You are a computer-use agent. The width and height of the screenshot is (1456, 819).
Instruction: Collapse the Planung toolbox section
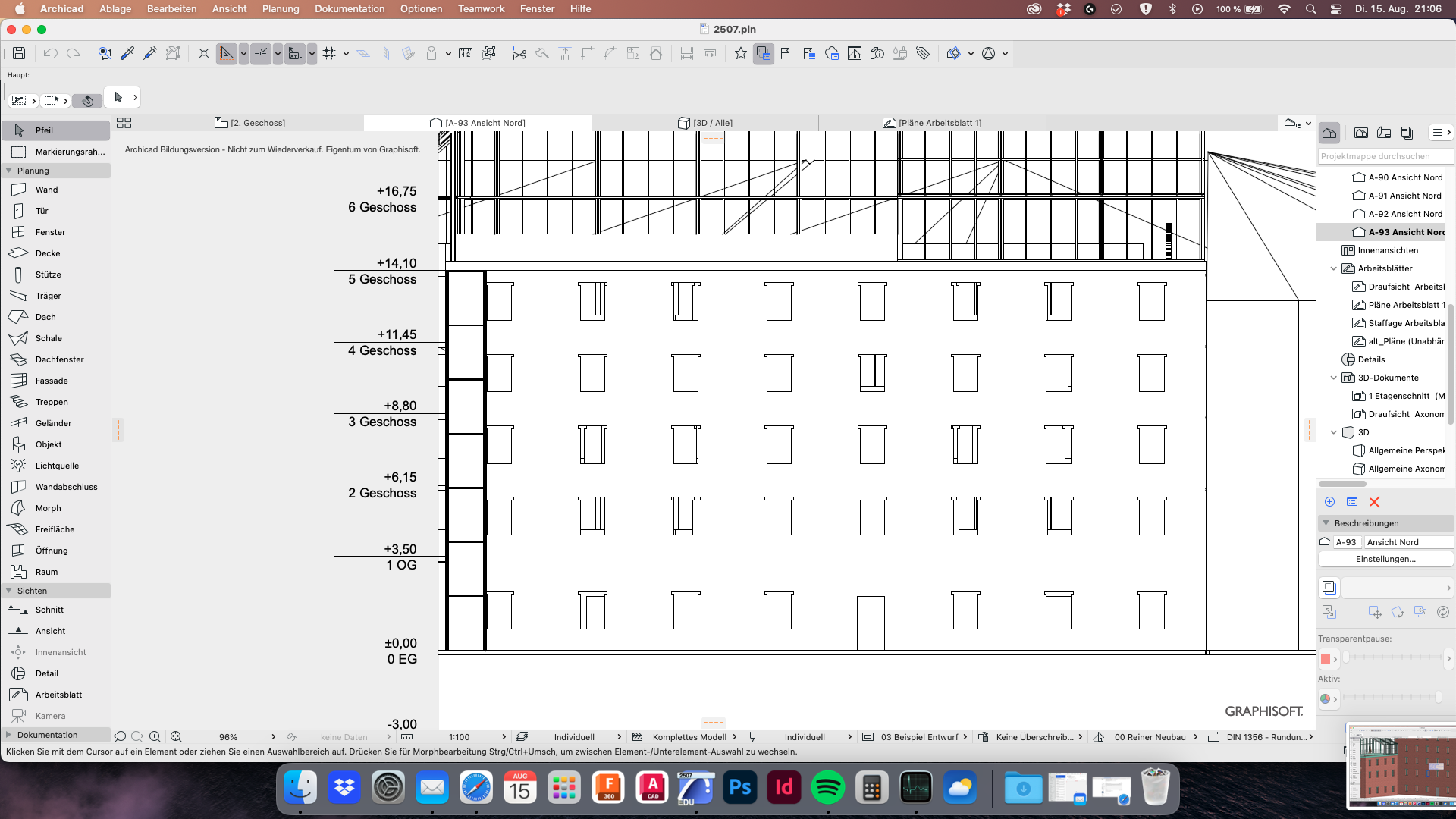point(9,171)
